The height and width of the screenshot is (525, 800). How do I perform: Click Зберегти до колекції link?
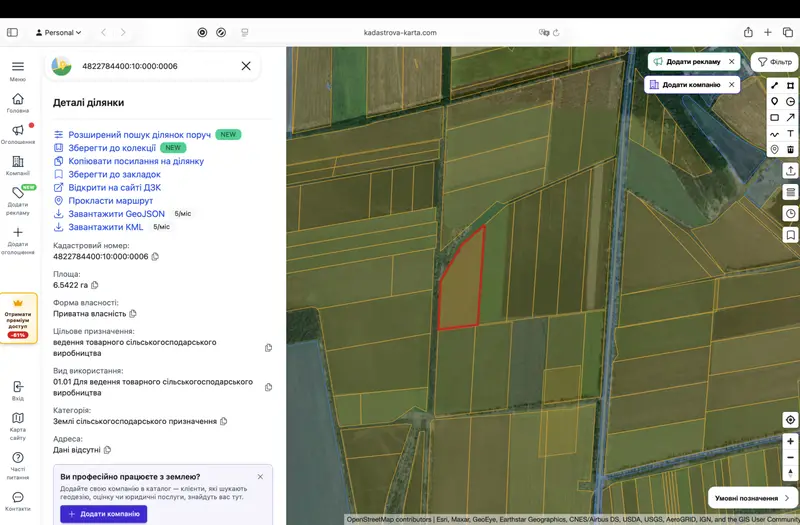click(112, 148)
